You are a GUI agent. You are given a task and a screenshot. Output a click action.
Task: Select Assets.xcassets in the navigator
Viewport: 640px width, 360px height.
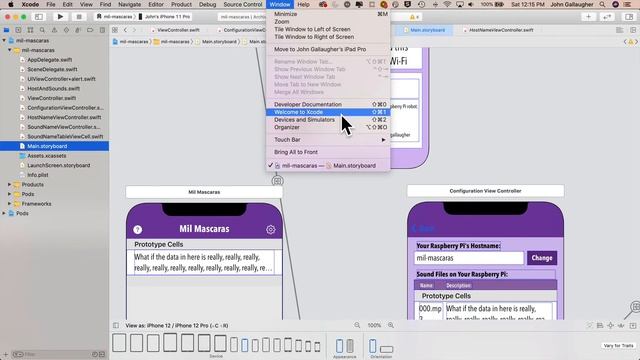[47, 156]
